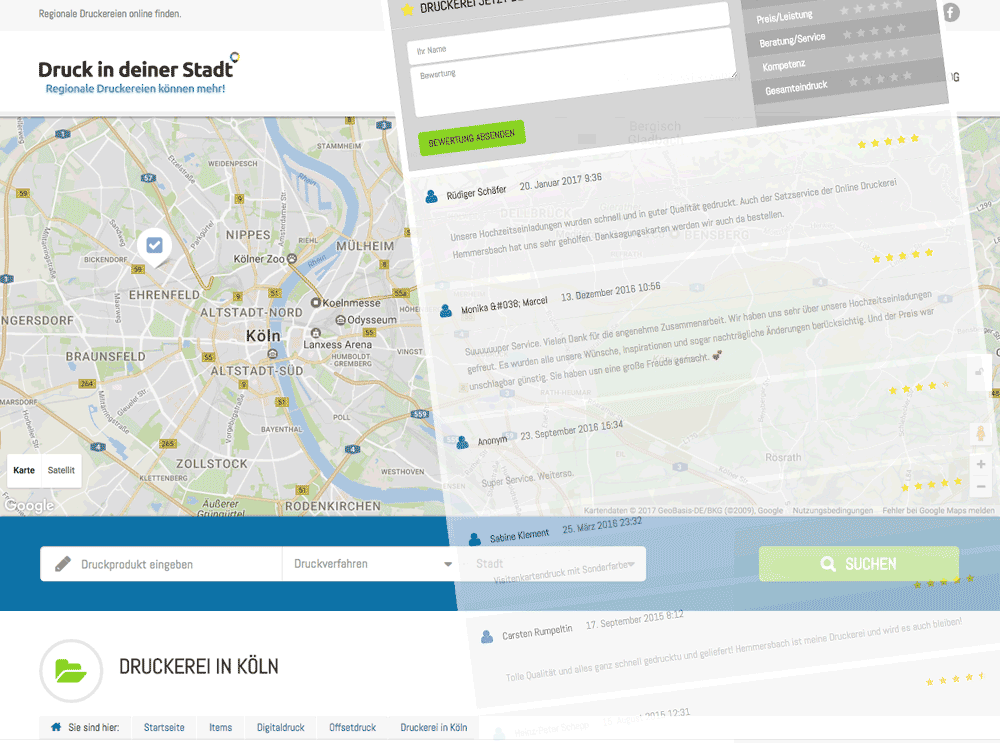The height and width of the screenshot is (743, 1000).
Task: Click Carsten Rumpeltin avatar icon
Action: pos(487,636)
